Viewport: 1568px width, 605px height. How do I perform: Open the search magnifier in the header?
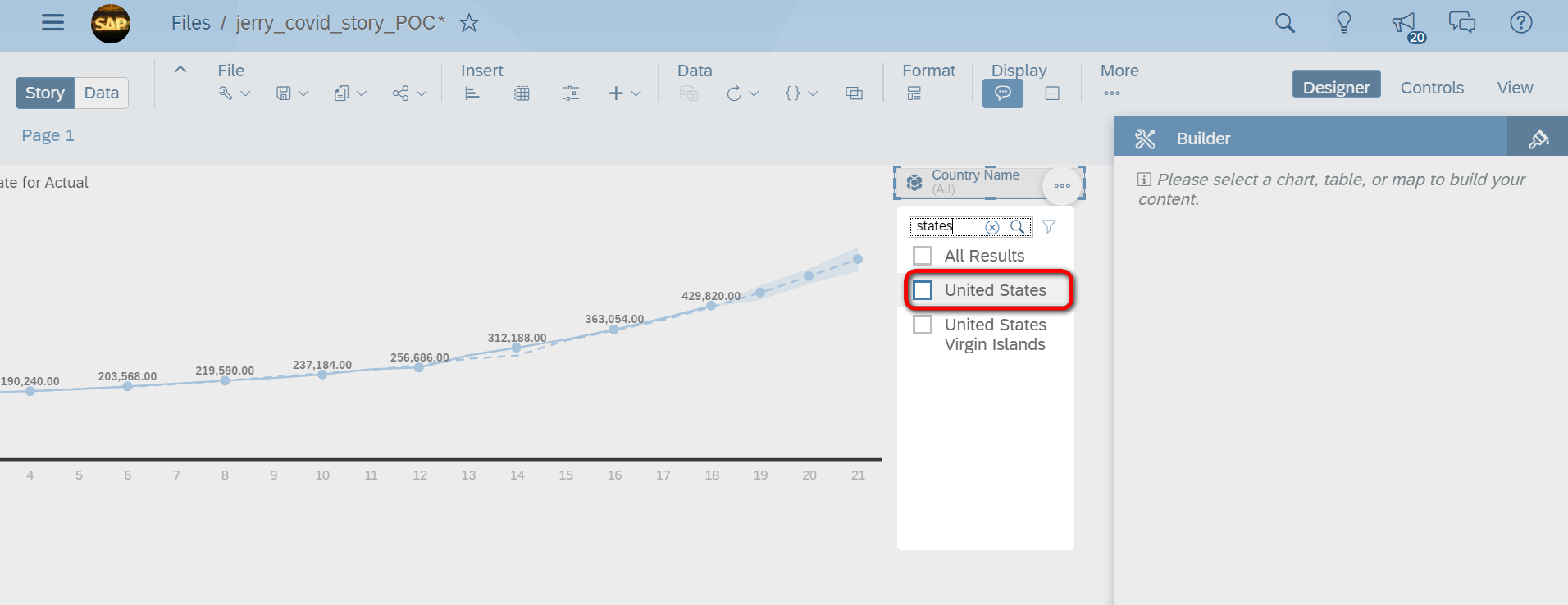coord(1285,23)
